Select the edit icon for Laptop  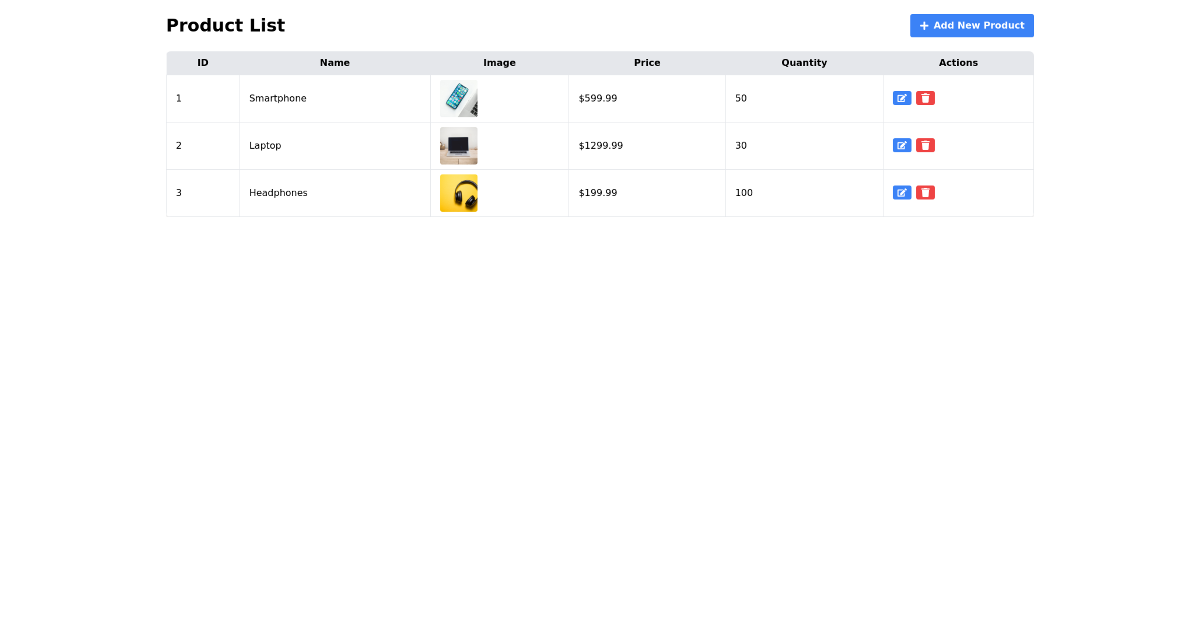(x=902, y=145)
